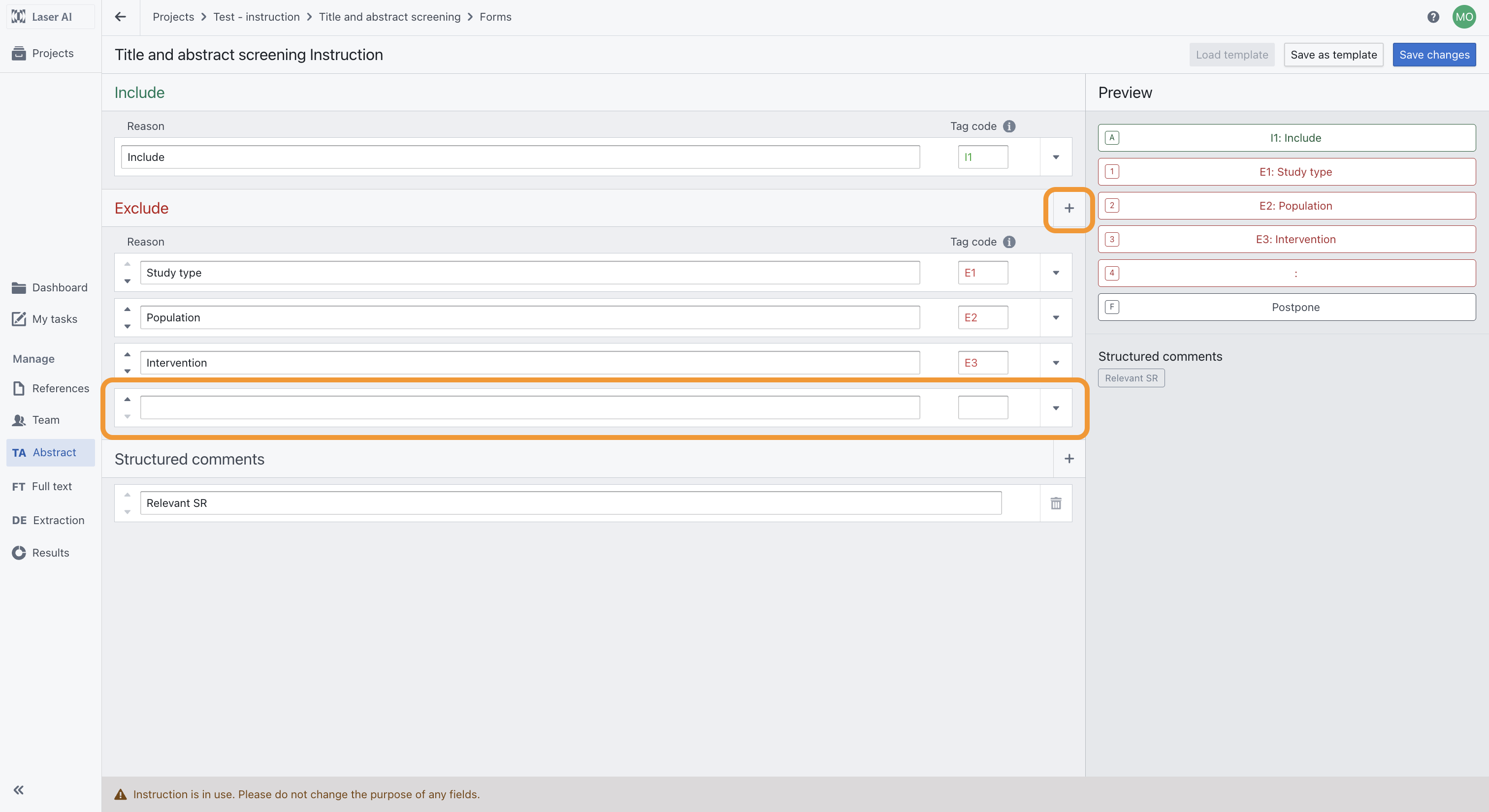Add a structured comment with plus icon
The width and height of the screenshot is (1489, 812).
click(x=1069, y=459)
